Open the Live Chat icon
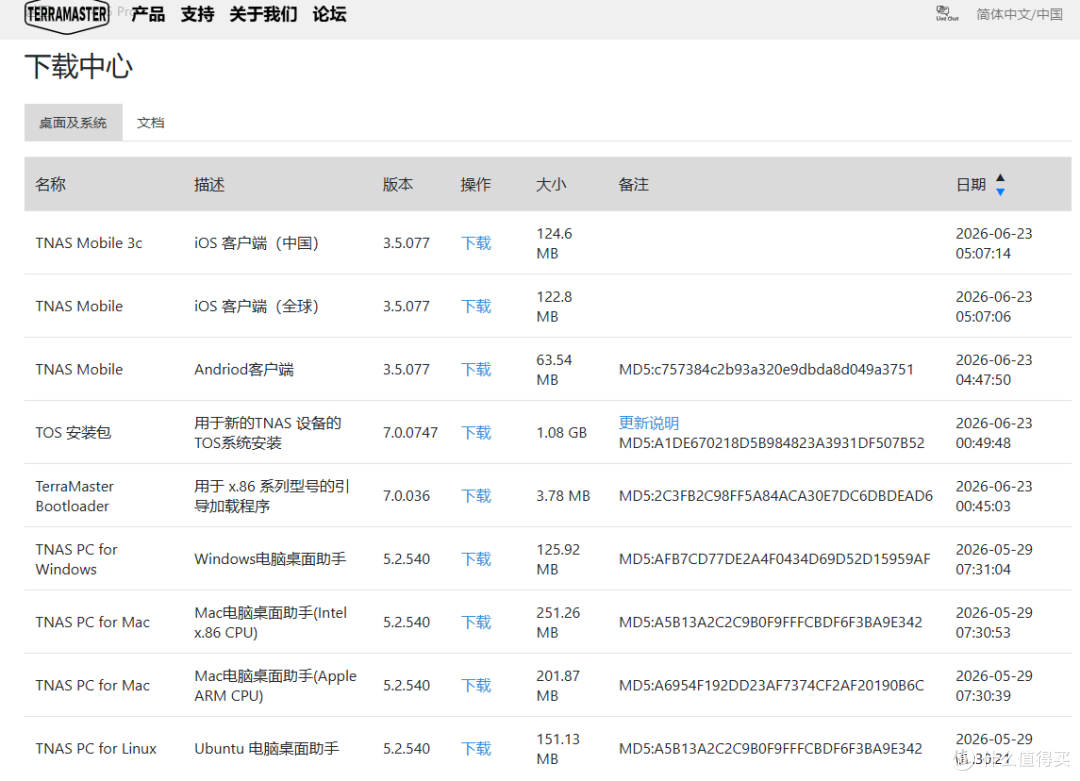 [946, 13]
